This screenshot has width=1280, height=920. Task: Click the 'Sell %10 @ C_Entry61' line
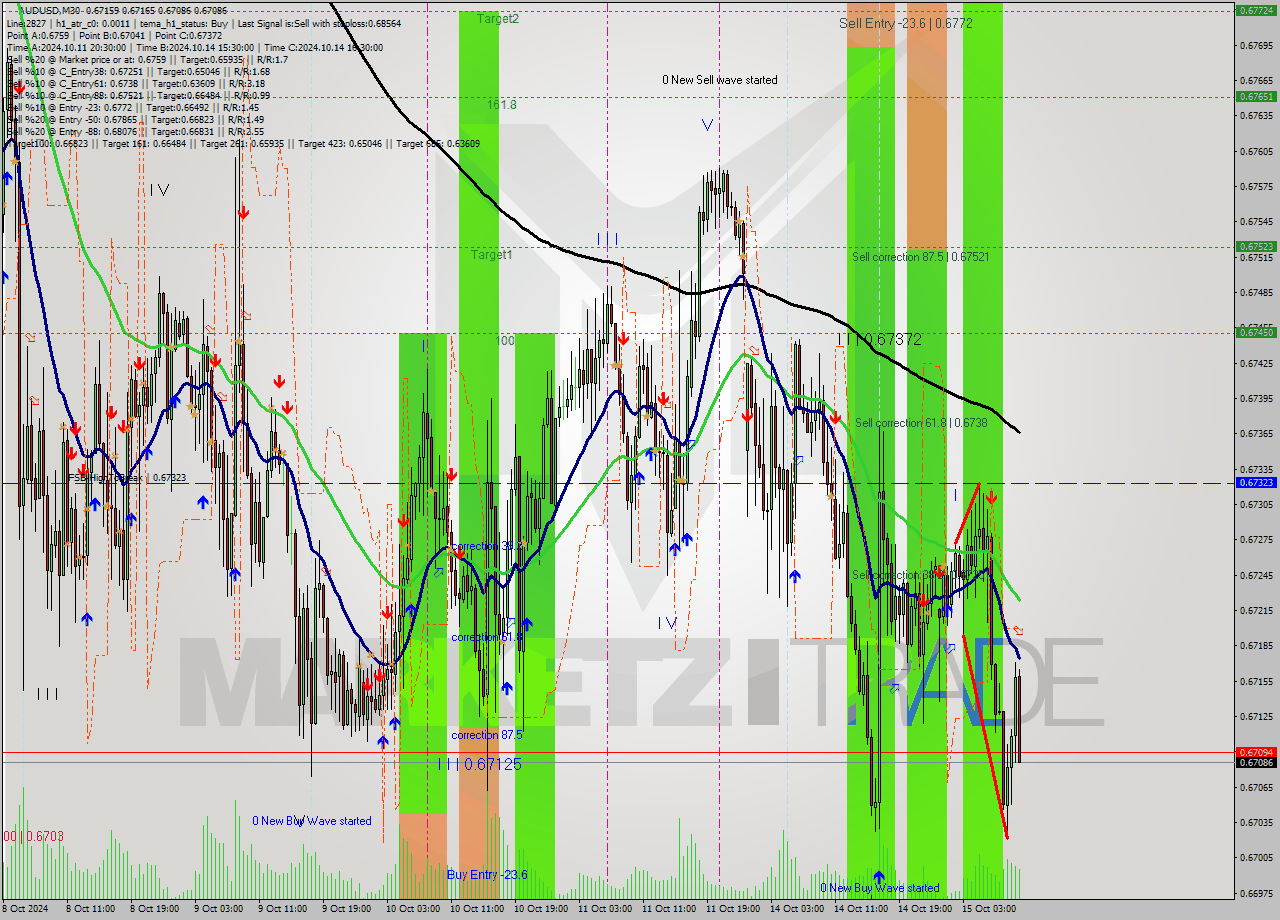(135, 84)
